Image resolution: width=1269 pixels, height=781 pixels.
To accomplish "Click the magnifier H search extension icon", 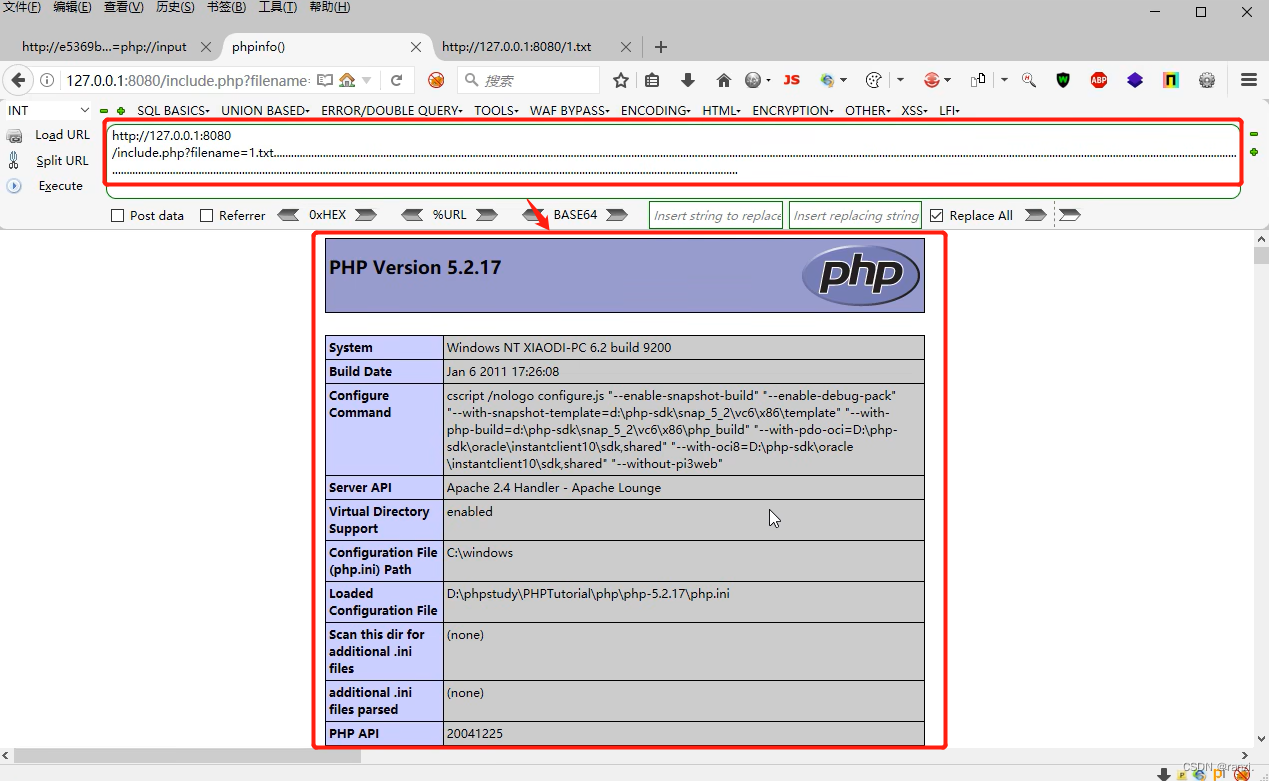I will pos(1029,80).
